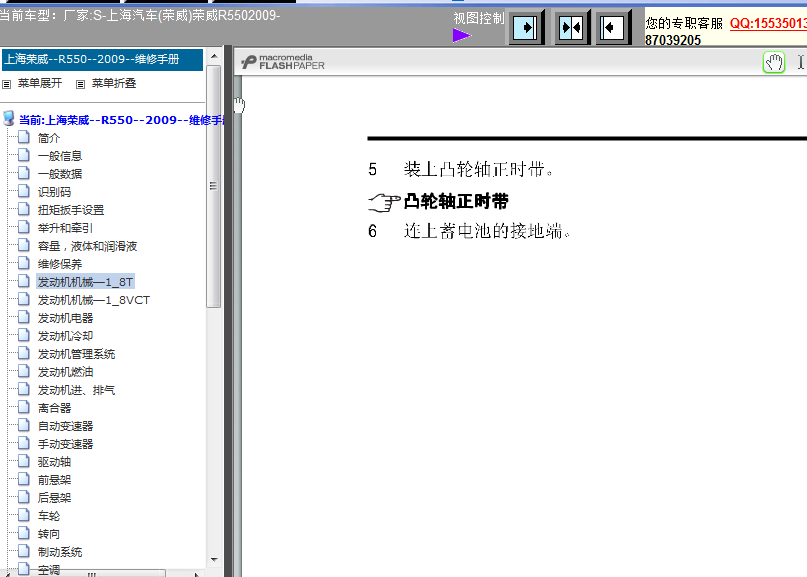Click the Macromedia FlashPaper logo
The image size is (807, 577).
(x=283, y=62)
